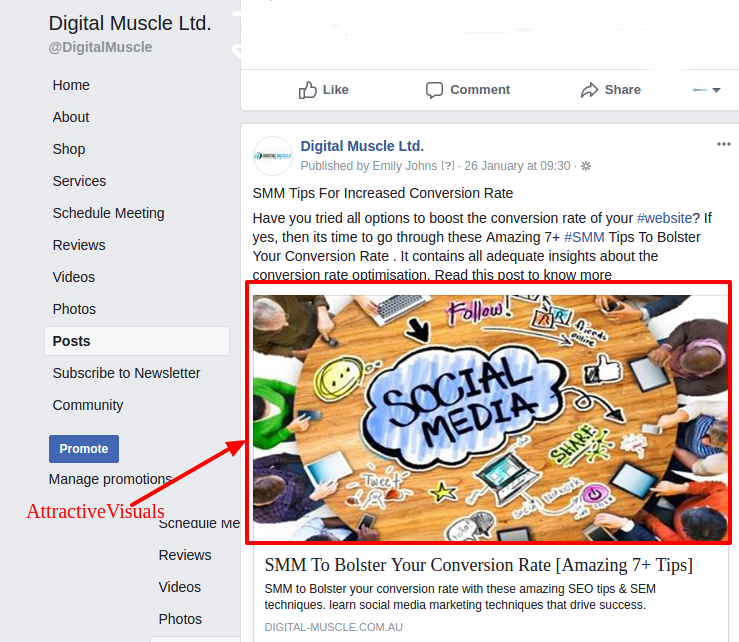This screenshot has height=642, width=739.
Task: Click the lower duplicate Photos sidebar item
Action: [180, 620]
